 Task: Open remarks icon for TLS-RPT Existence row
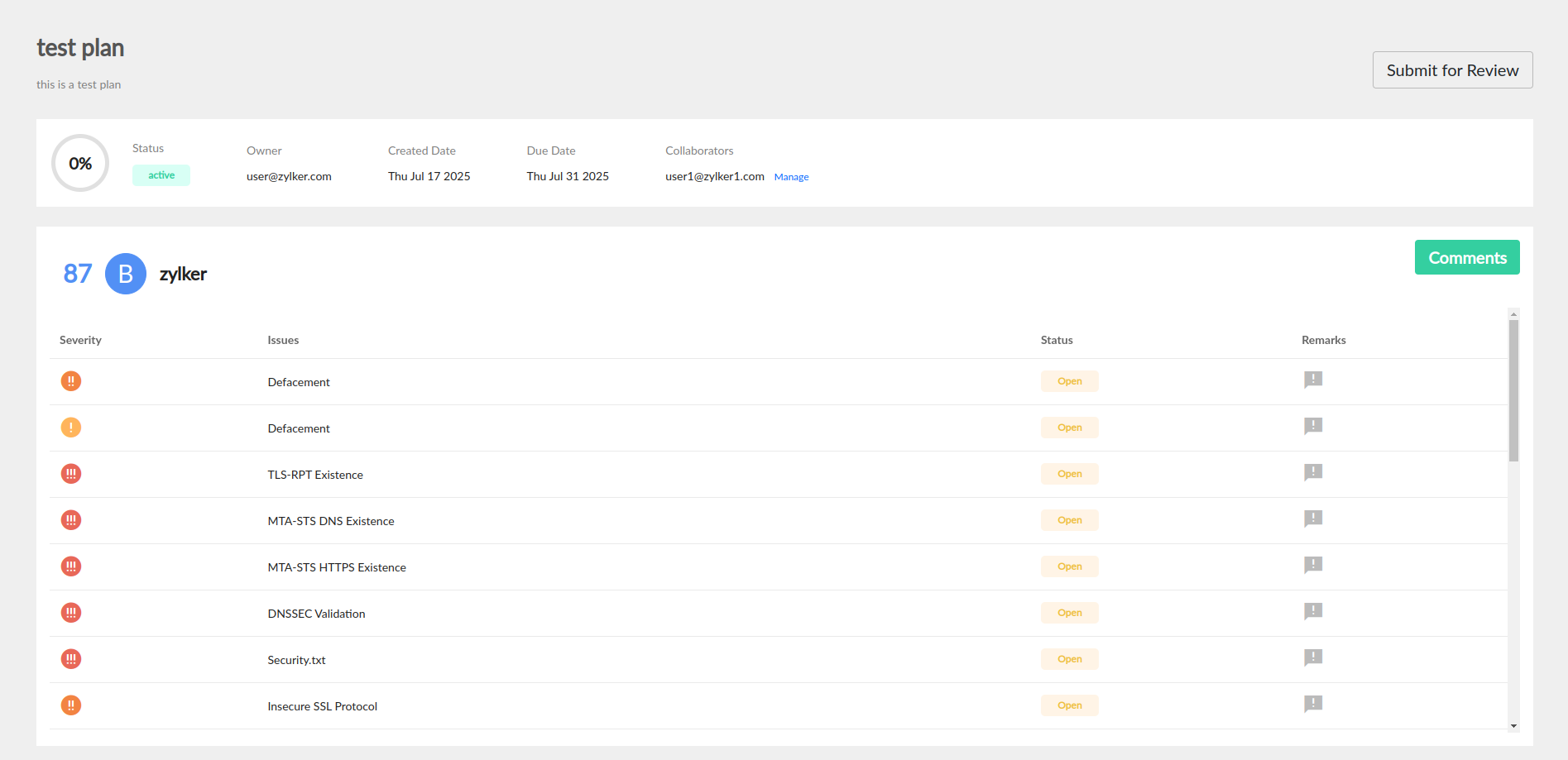point(1312,472)
